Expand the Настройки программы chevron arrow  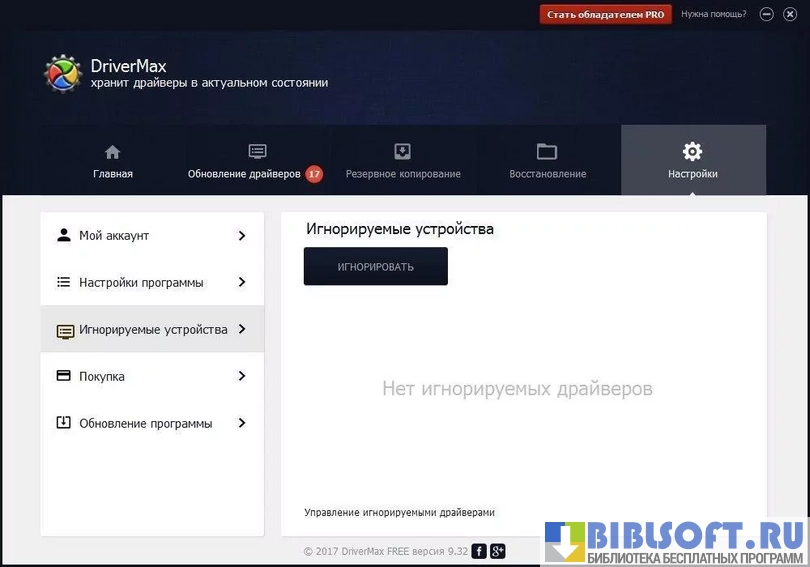(242, 283)
